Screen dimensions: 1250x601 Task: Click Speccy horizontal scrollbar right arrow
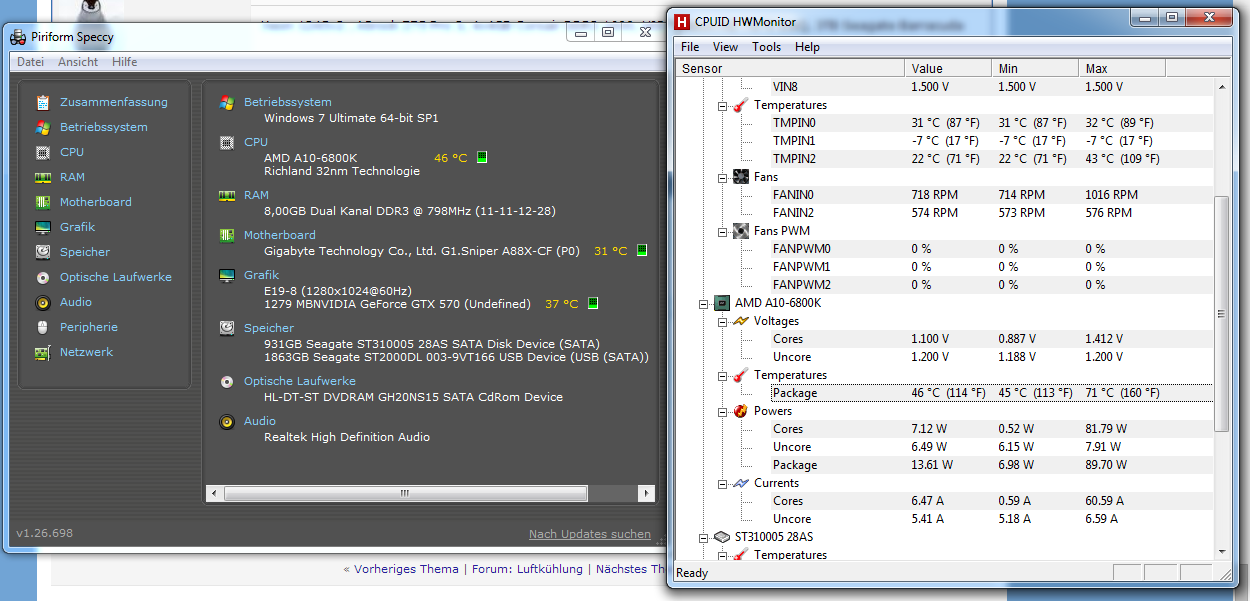tap(648, 493)
